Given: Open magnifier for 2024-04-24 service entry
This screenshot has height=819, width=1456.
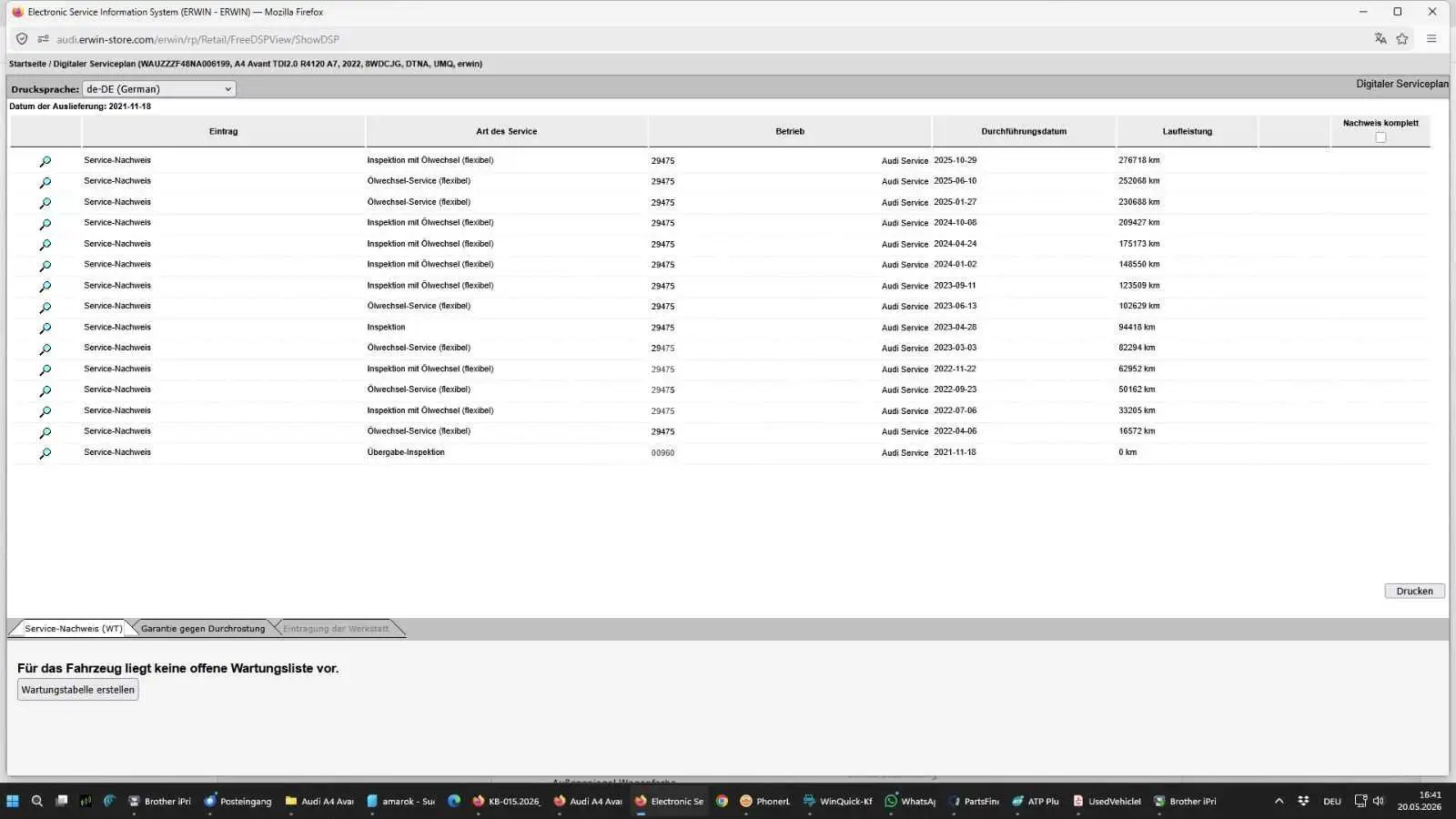Looking at the screenshot, I should tap(45, 245).
